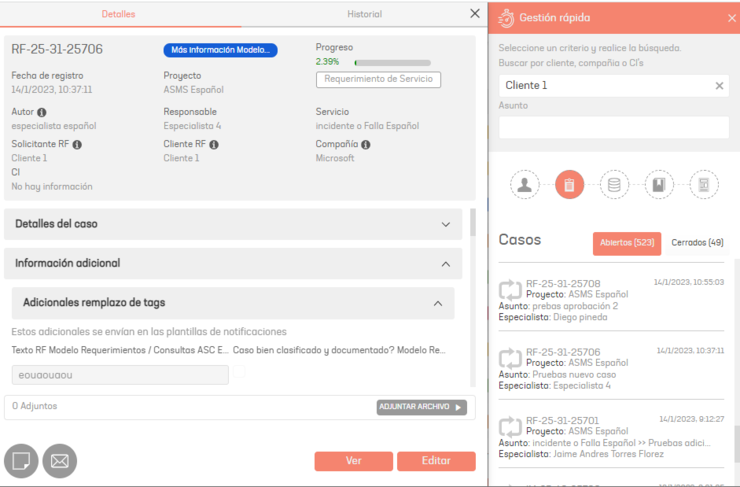This screenshot has width=740, height=487.
Task: Click the info icon next to Autor
Action: [x=42, y=112]
